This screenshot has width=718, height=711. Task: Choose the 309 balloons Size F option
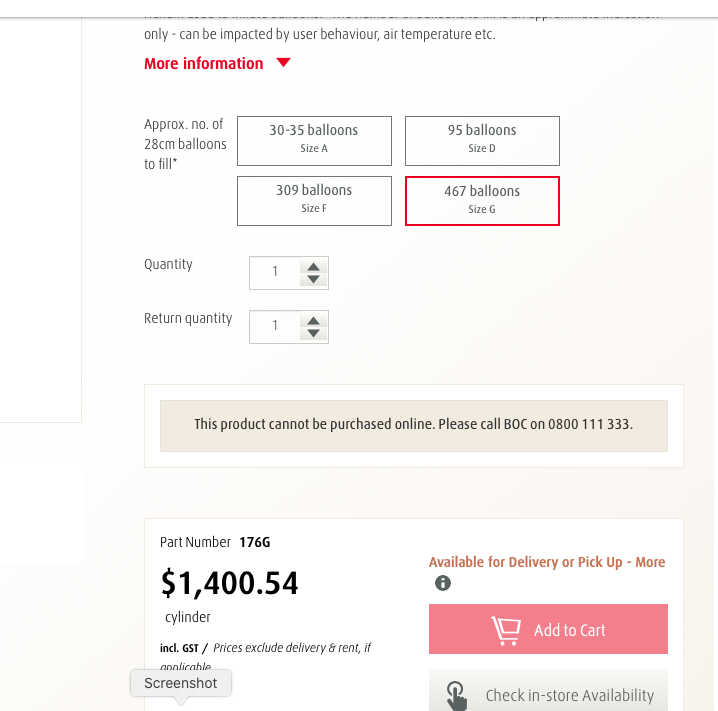pyautogui.click(x=314, y=200)
